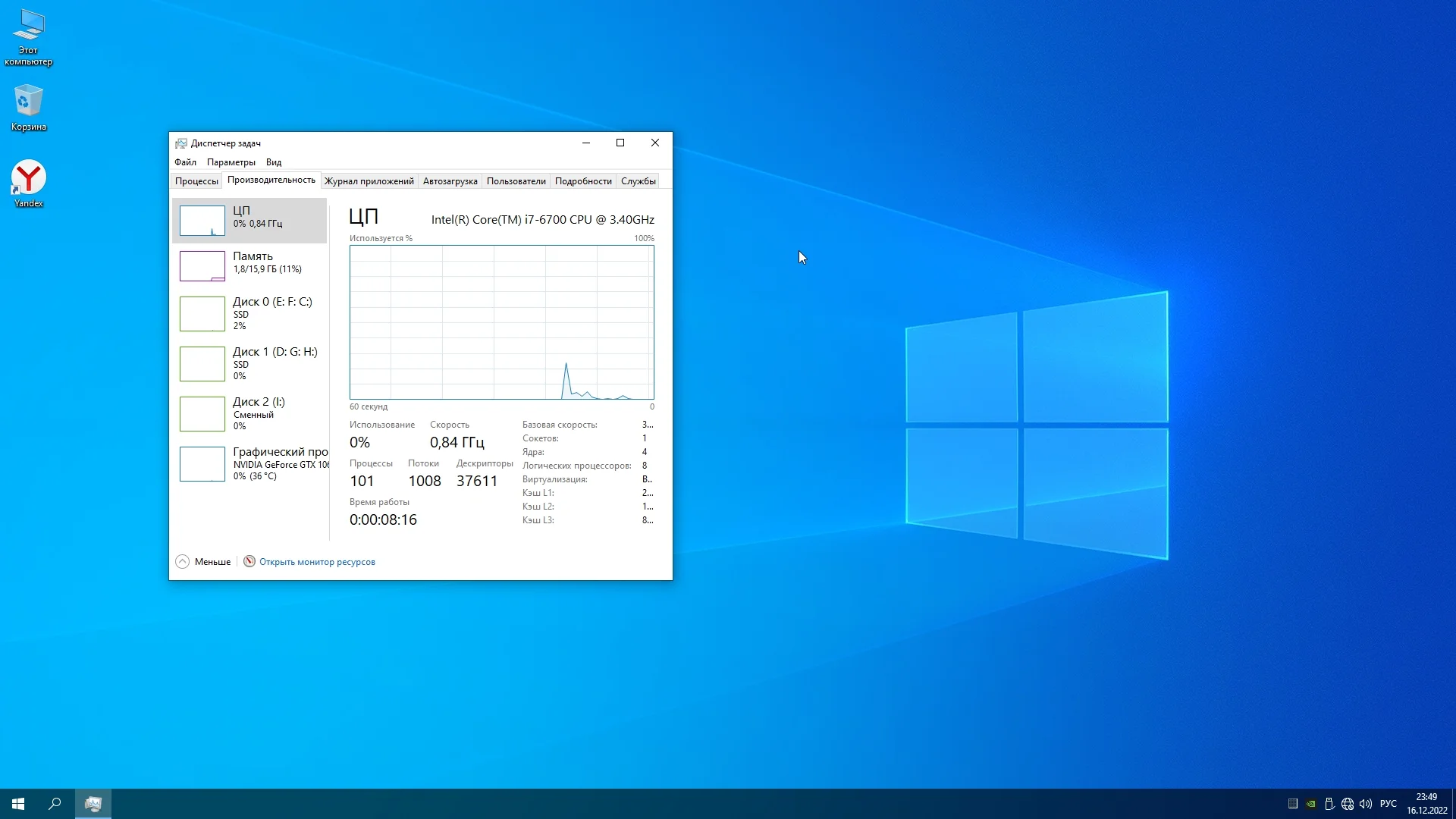Open the Параметры menu
This screenshot has height=819, width=1456.
[x=231, y=162]
